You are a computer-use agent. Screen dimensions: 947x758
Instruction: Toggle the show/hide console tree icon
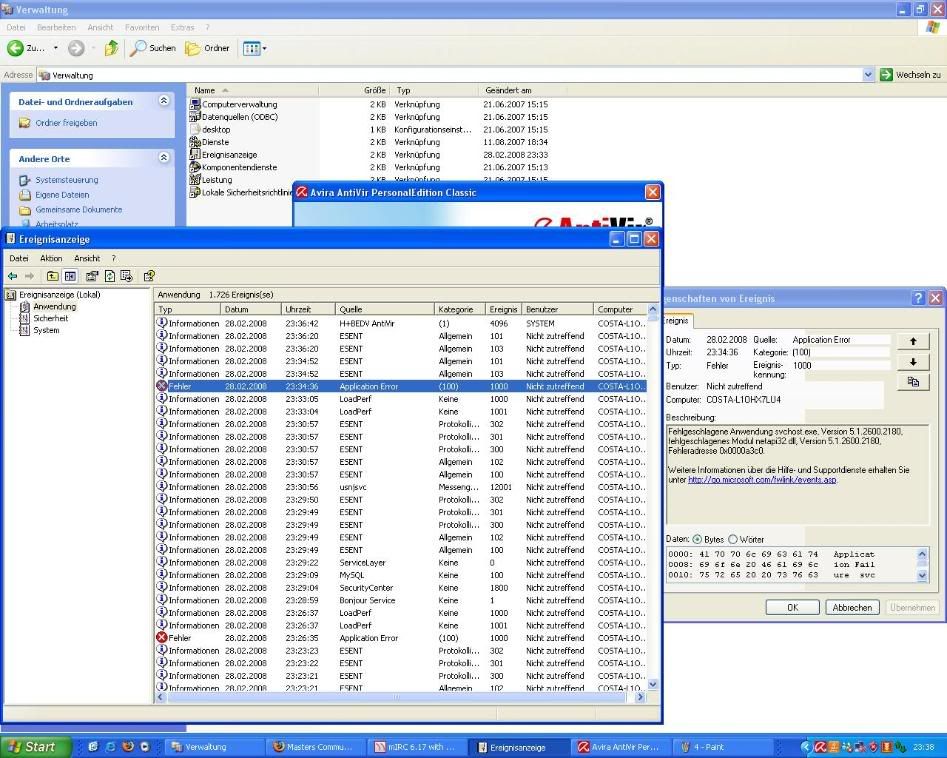[x=70, y=276]
